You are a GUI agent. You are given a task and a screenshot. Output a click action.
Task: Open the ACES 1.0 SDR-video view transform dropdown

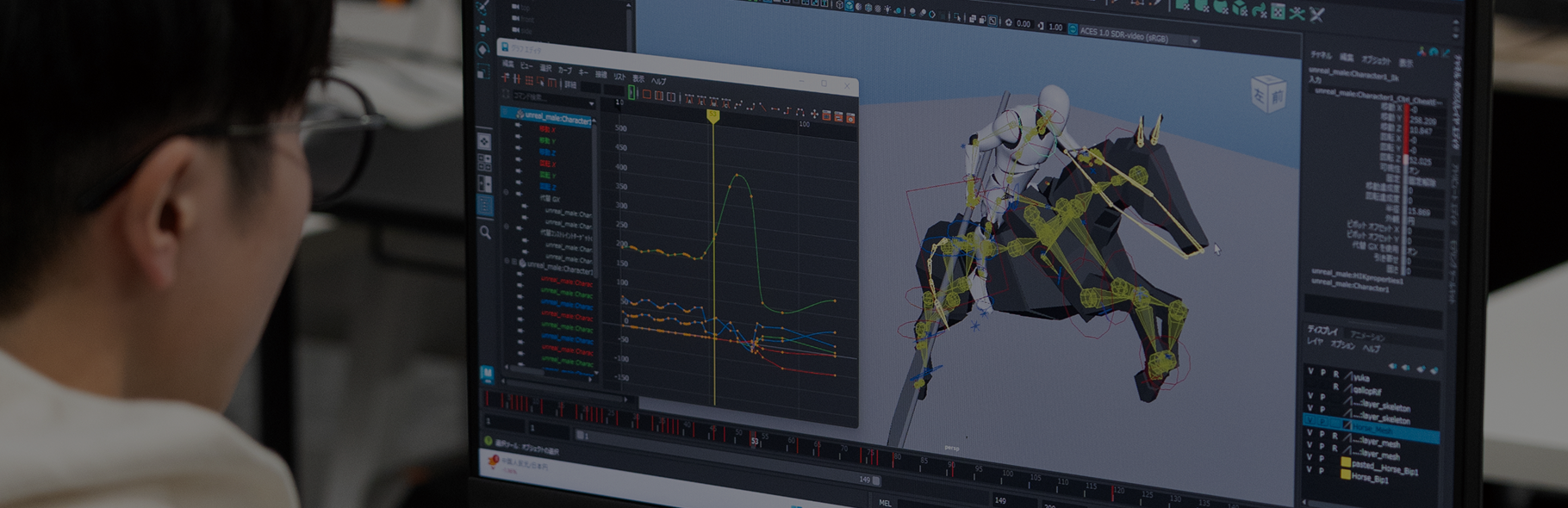click(x=1194, y=40)
